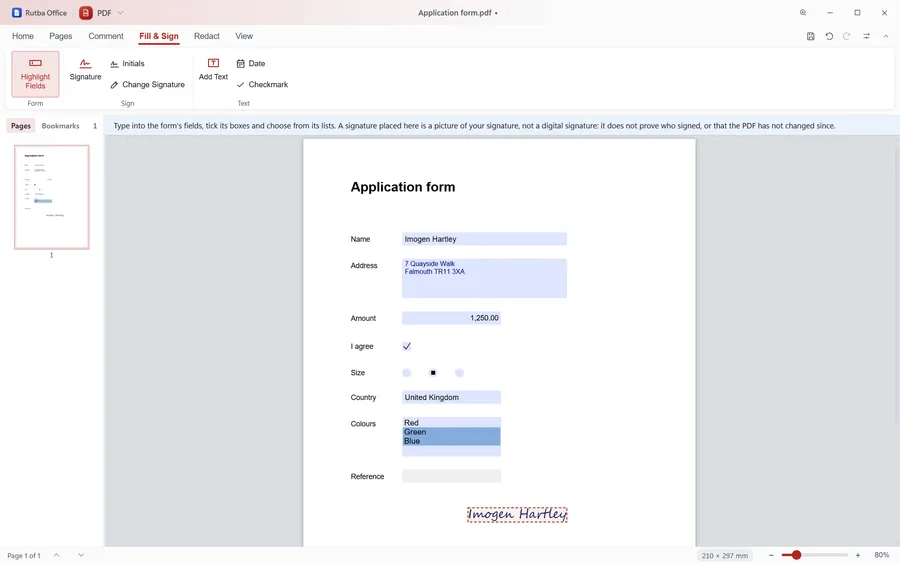Click Change Signature

[x=148, y=84]
